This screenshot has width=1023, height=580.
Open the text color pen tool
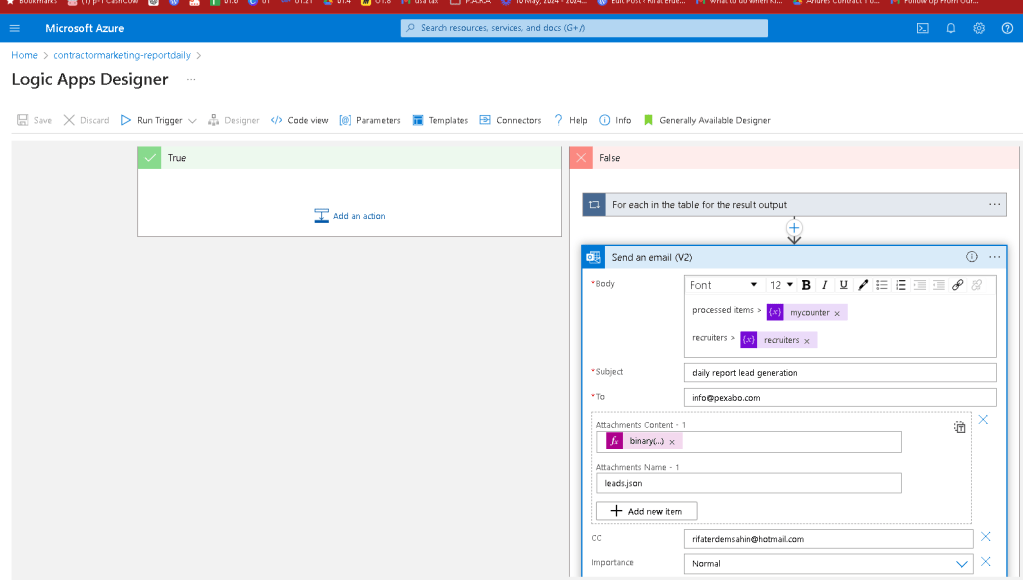click(x=863, y=285)
